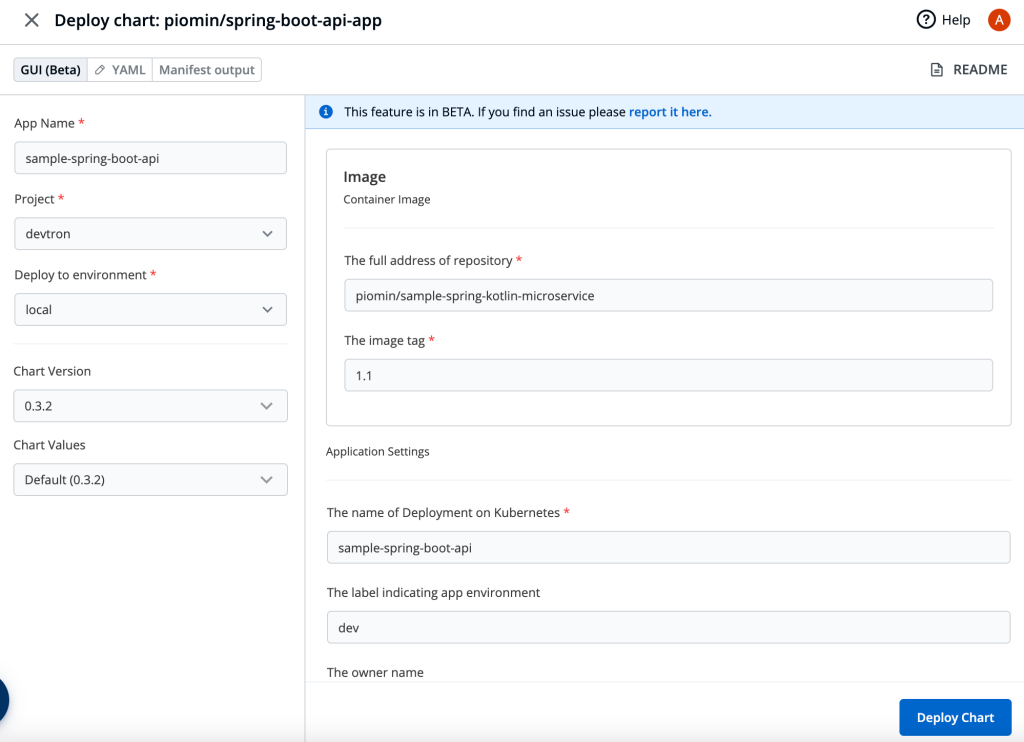
Task: Click the README document icon
Action: click(936, 70)
